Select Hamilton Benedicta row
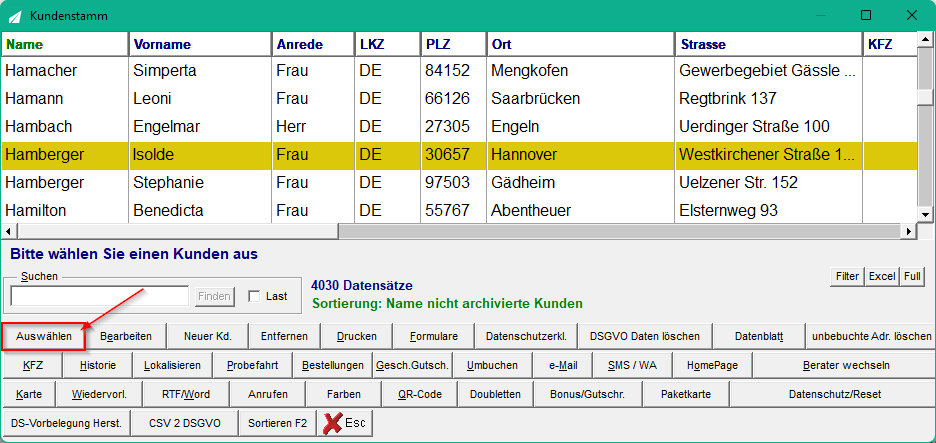The image size is (936, 443). pyautogui.click(x=459, y=210)
